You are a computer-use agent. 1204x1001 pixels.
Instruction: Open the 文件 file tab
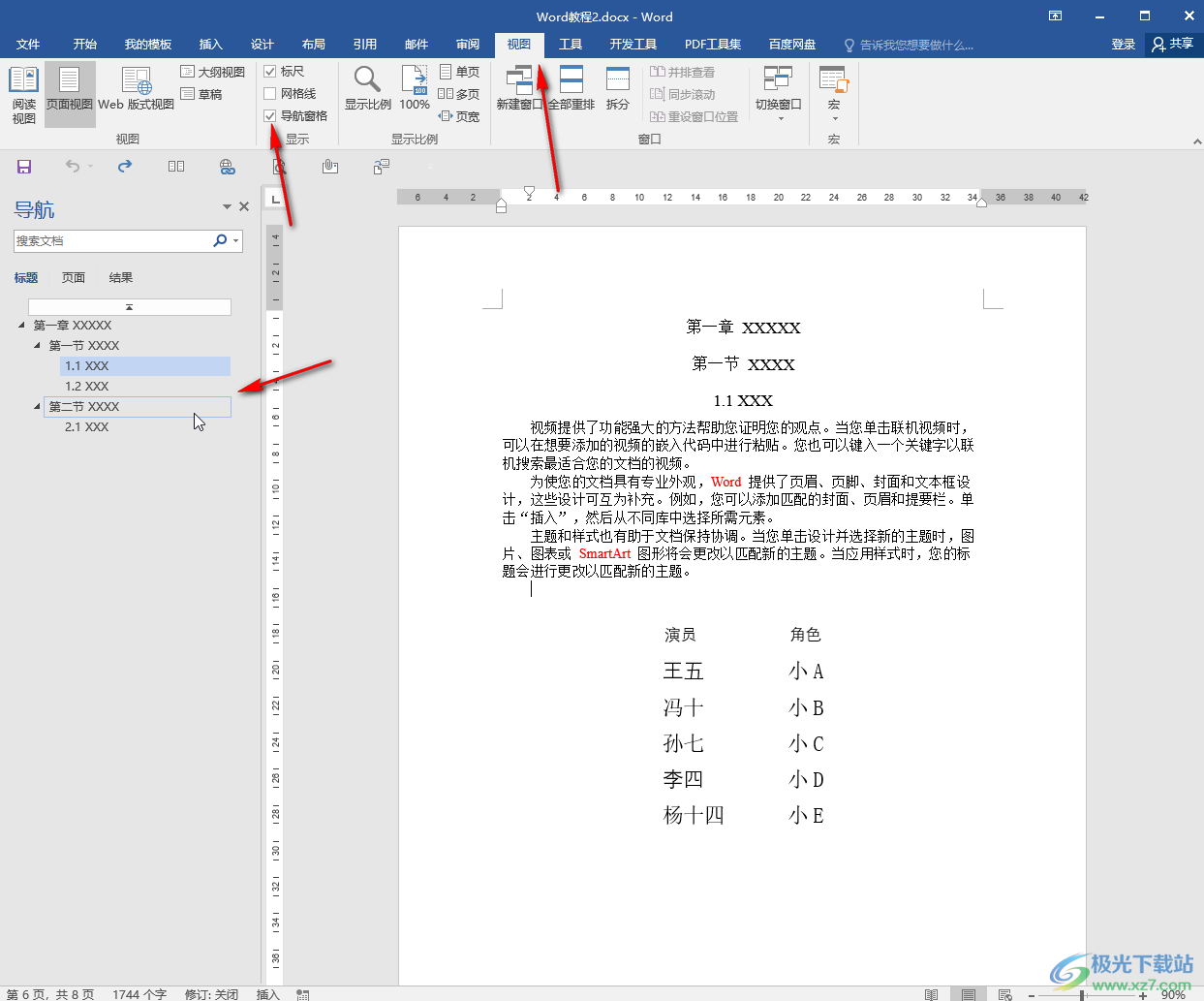tap(28, 45)
